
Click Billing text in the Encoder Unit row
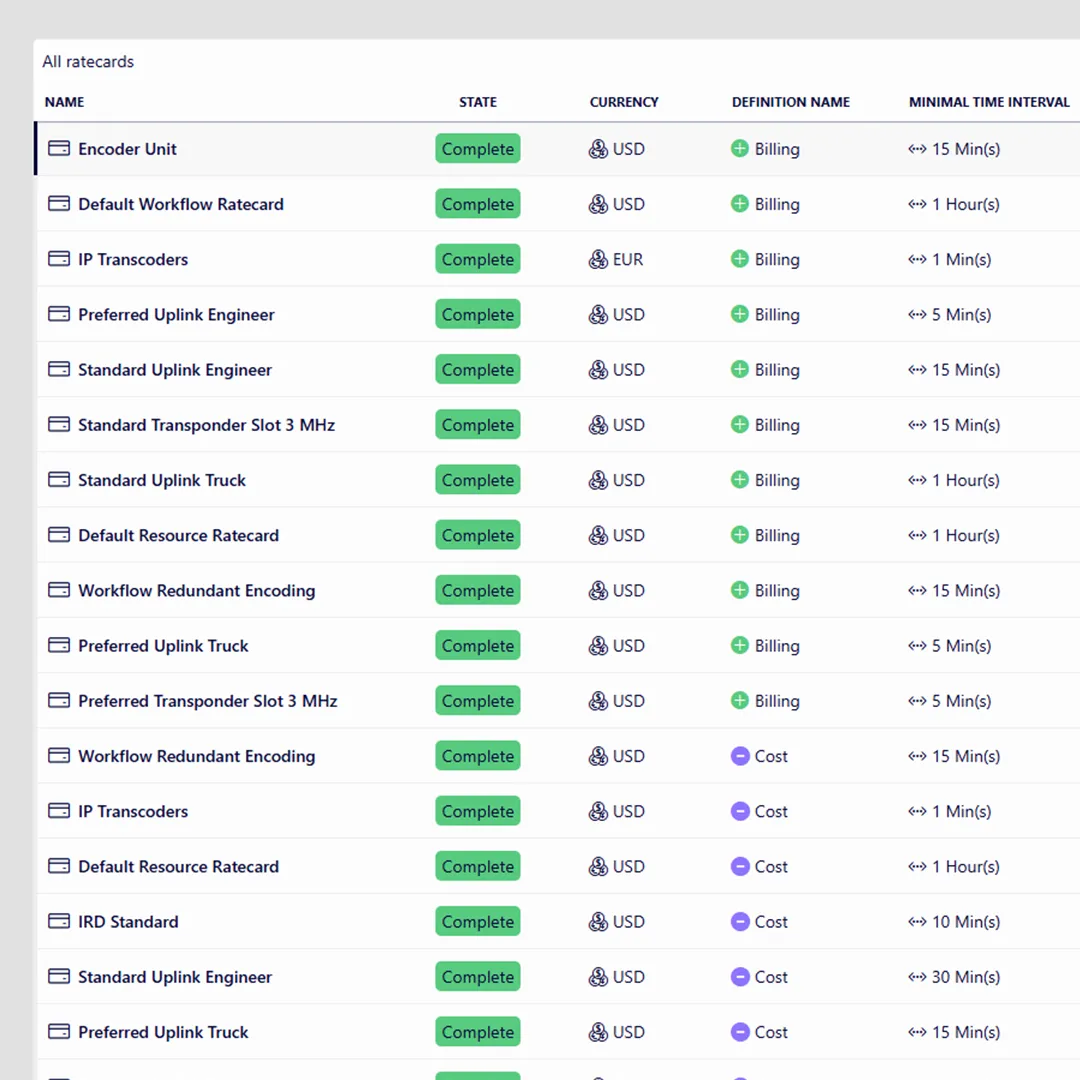(x=777, y=149)
